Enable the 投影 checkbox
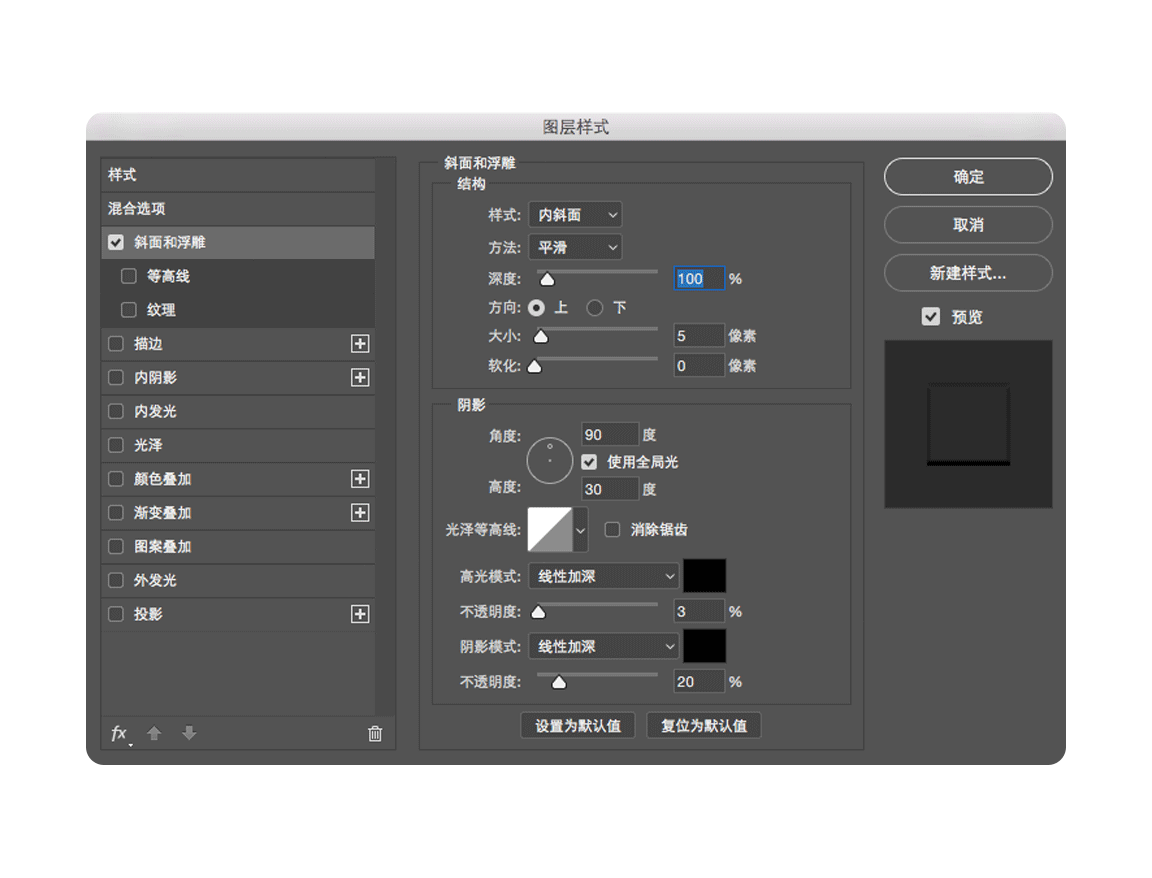The image size is (1152, 878). tap(116, 614)
